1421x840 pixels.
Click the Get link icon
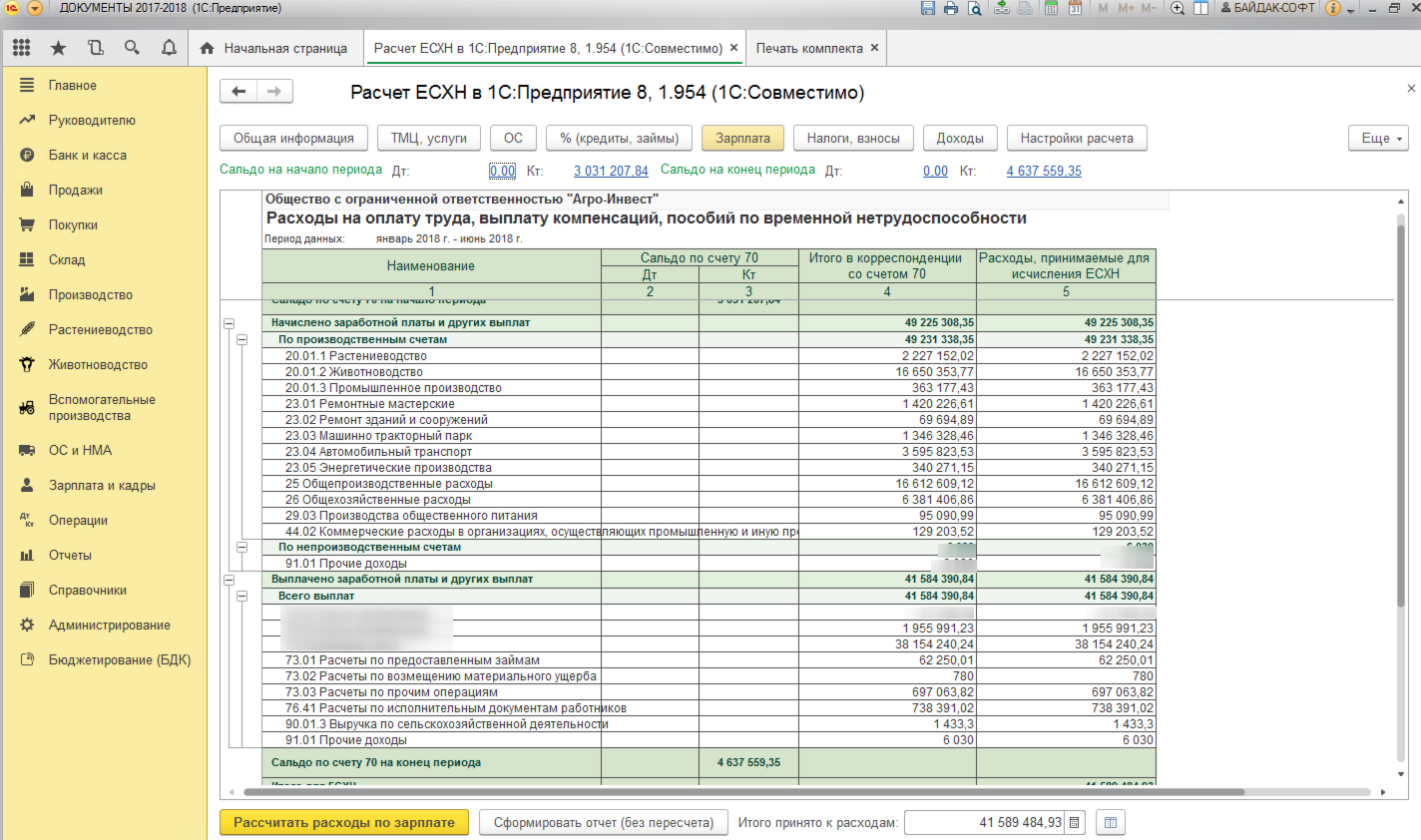point(1001,8)
